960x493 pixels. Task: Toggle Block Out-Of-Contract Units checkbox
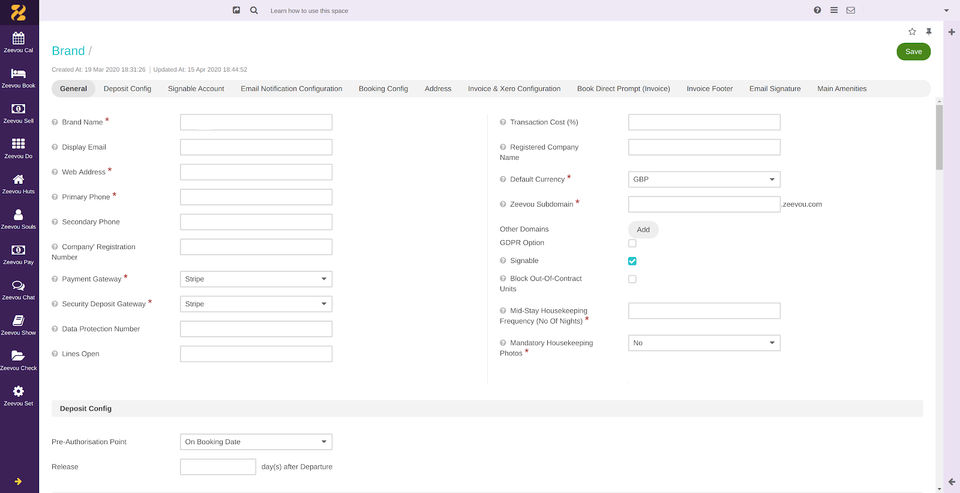tap(632, 279)
